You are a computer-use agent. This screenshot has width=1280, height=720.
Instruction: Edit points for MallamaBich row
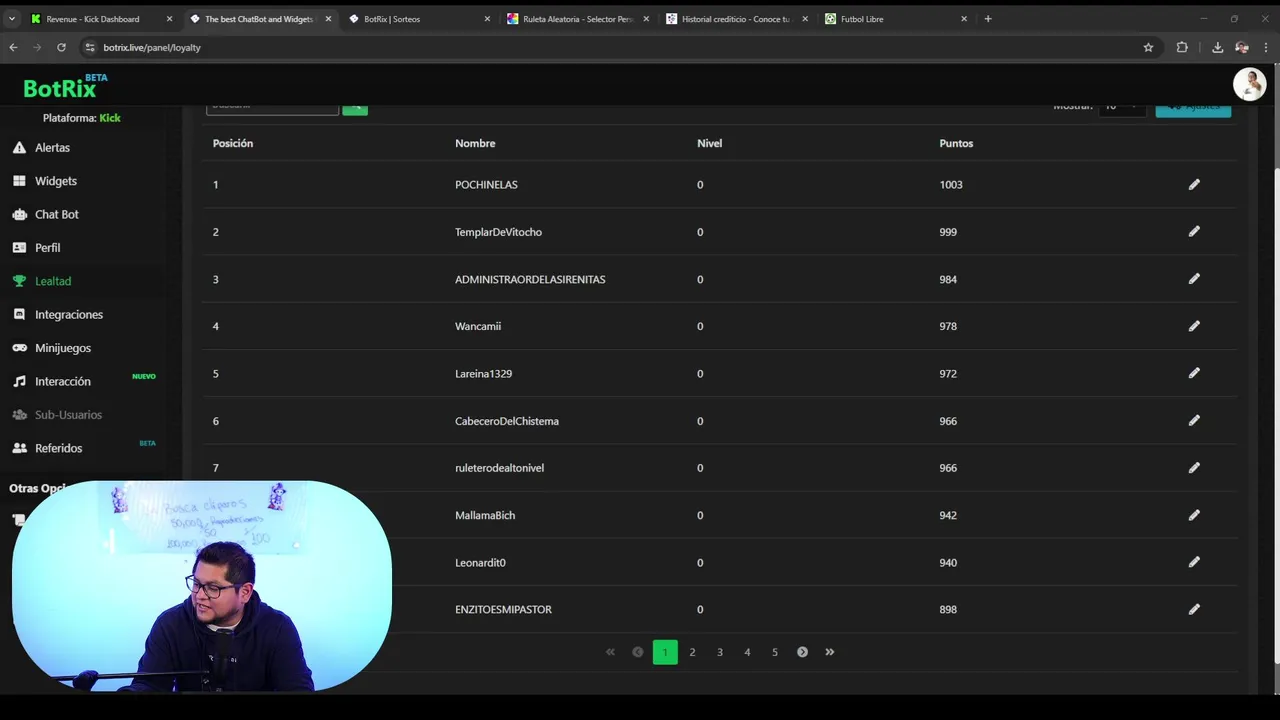coord(1194,515)
